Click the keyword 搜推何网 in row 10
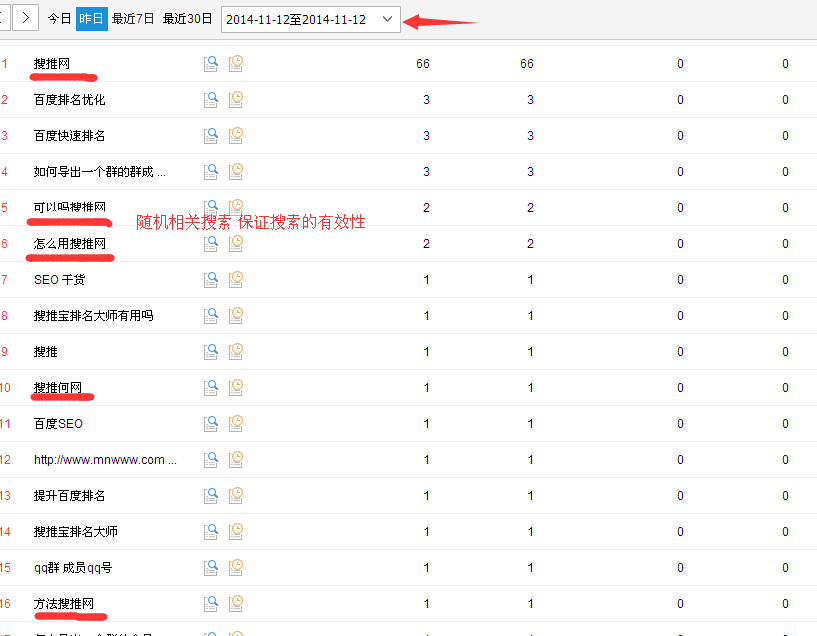The width and height of the screenshot is (817, 636). [x=58, y=388]
